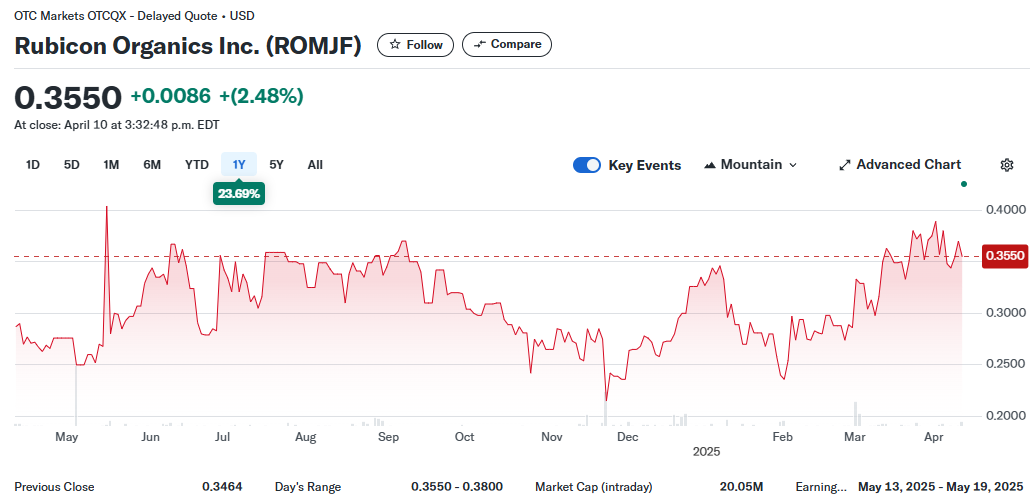Select the 1D time range
Screen dimensions: 1034x496
tap(32, 165)
